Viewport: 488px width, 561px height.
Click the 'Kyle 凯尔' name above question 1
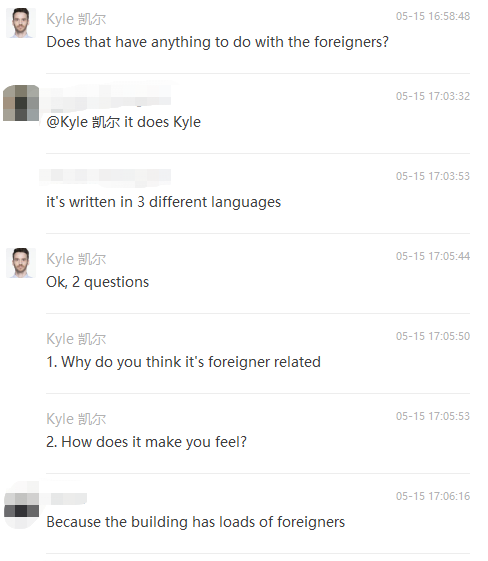click(76, 339)
